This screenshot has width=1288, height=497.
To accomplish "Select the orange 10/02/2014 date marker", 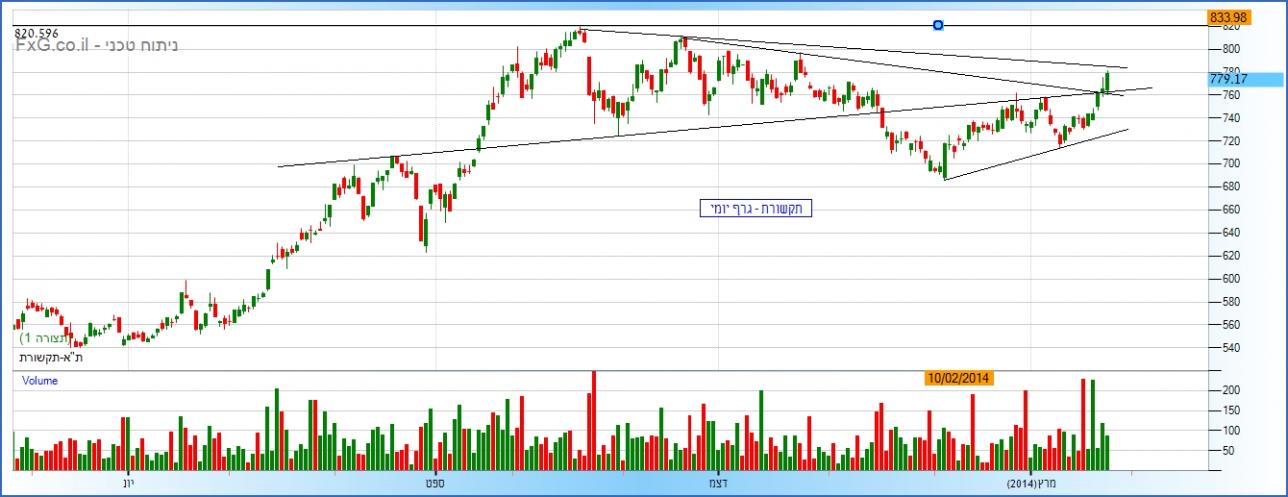I will [959, 378].
